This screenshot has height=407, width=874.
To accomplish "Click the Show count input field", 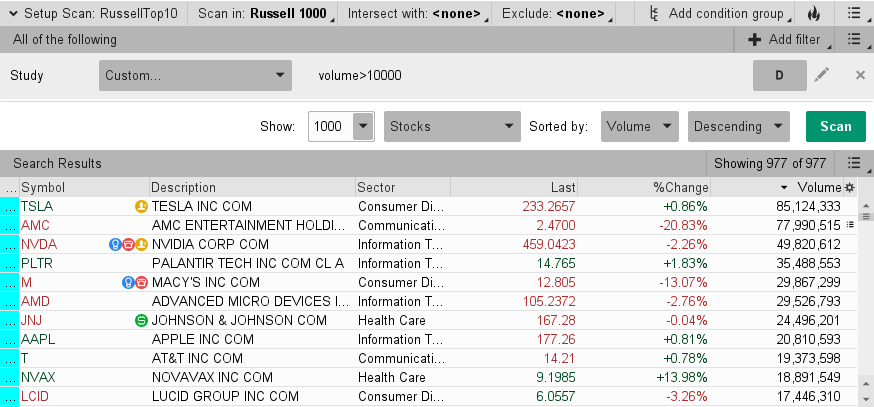I will click(x=331, y=126).
